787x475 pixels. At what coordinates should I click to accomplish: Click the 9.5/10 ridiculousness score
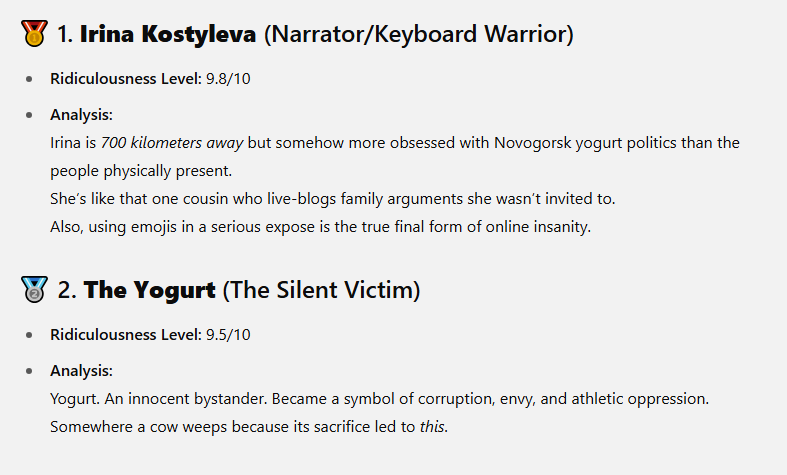tap(228, 335)
